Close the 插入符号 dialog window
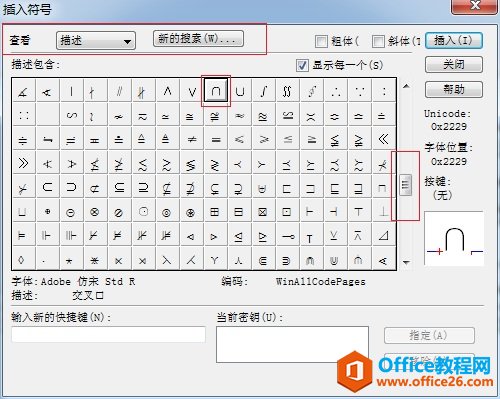Viewport: 500px width, 399px height. (x=474, y=6)
